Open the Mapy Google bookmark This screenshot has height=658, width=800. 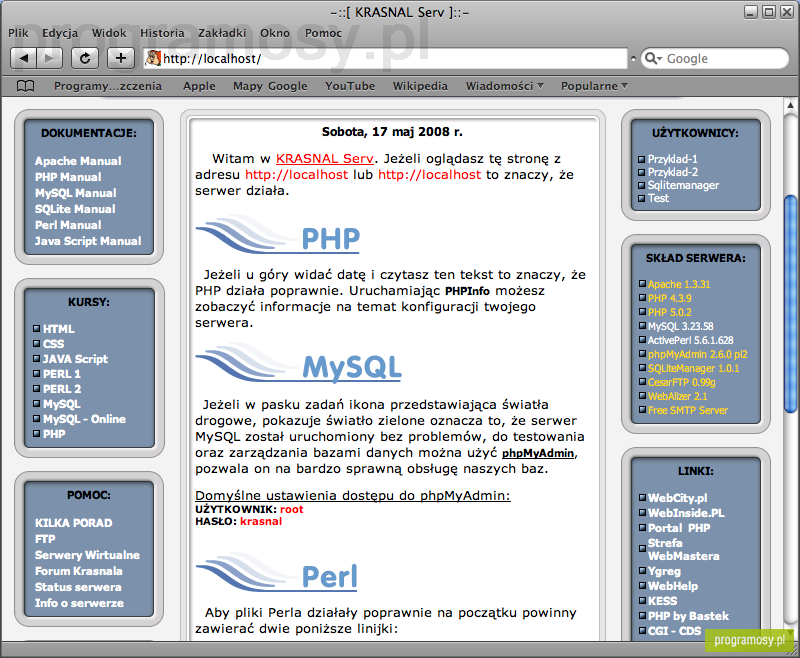270,86
